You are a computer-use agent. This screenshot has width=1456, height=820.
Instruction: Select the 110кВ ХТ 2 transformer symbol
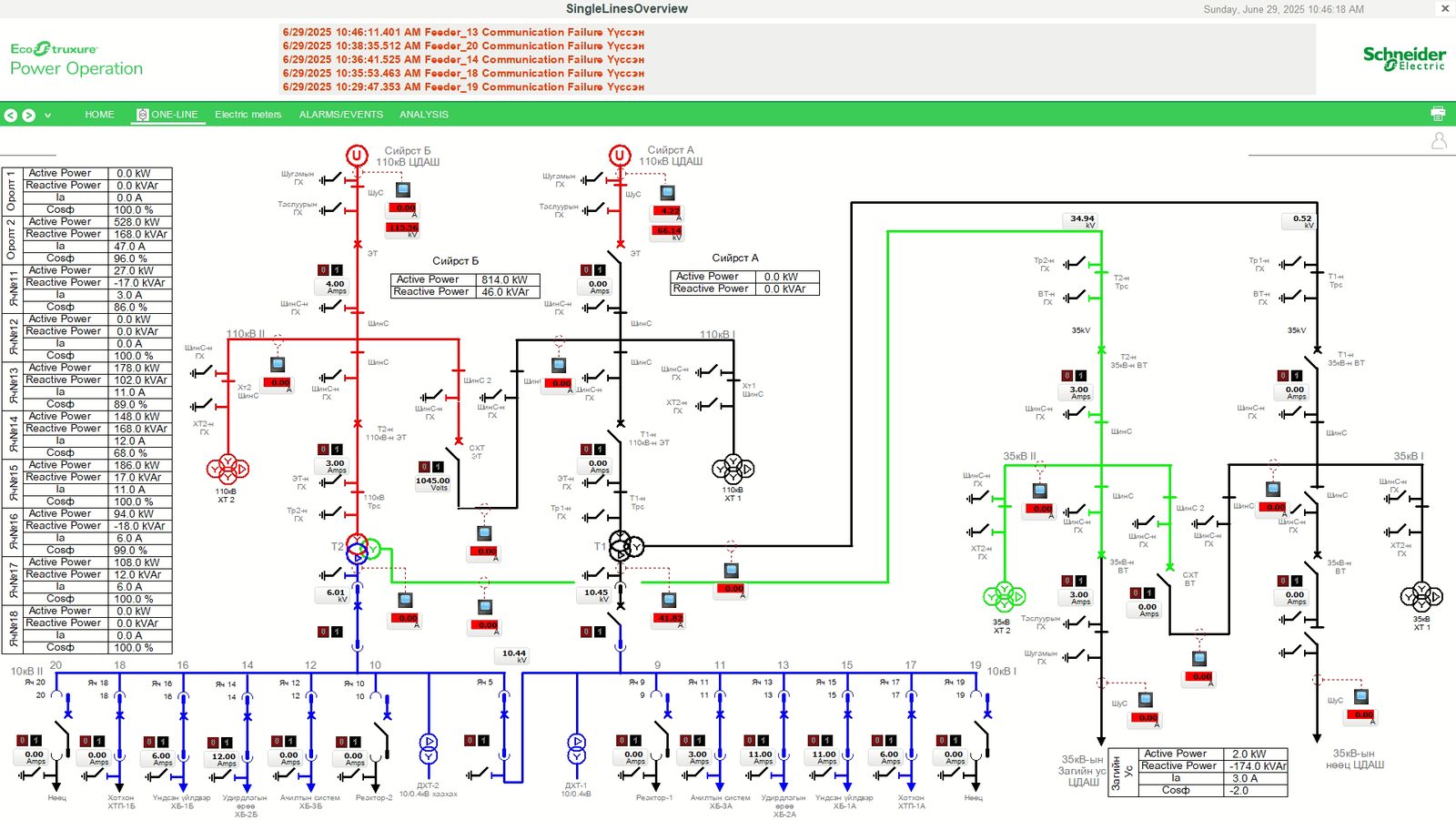pyautogui.click(x=227, y=468)
